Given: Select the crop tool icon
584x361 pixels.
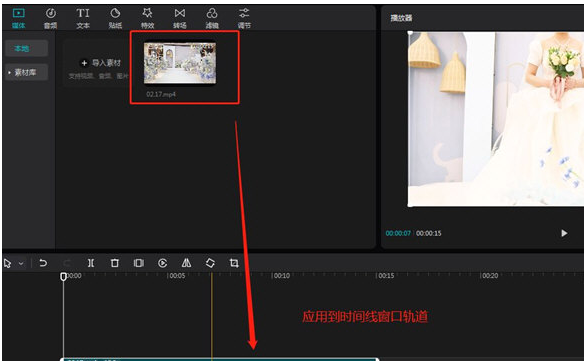Looking at the screenshot, I should [x=234, y=263].
